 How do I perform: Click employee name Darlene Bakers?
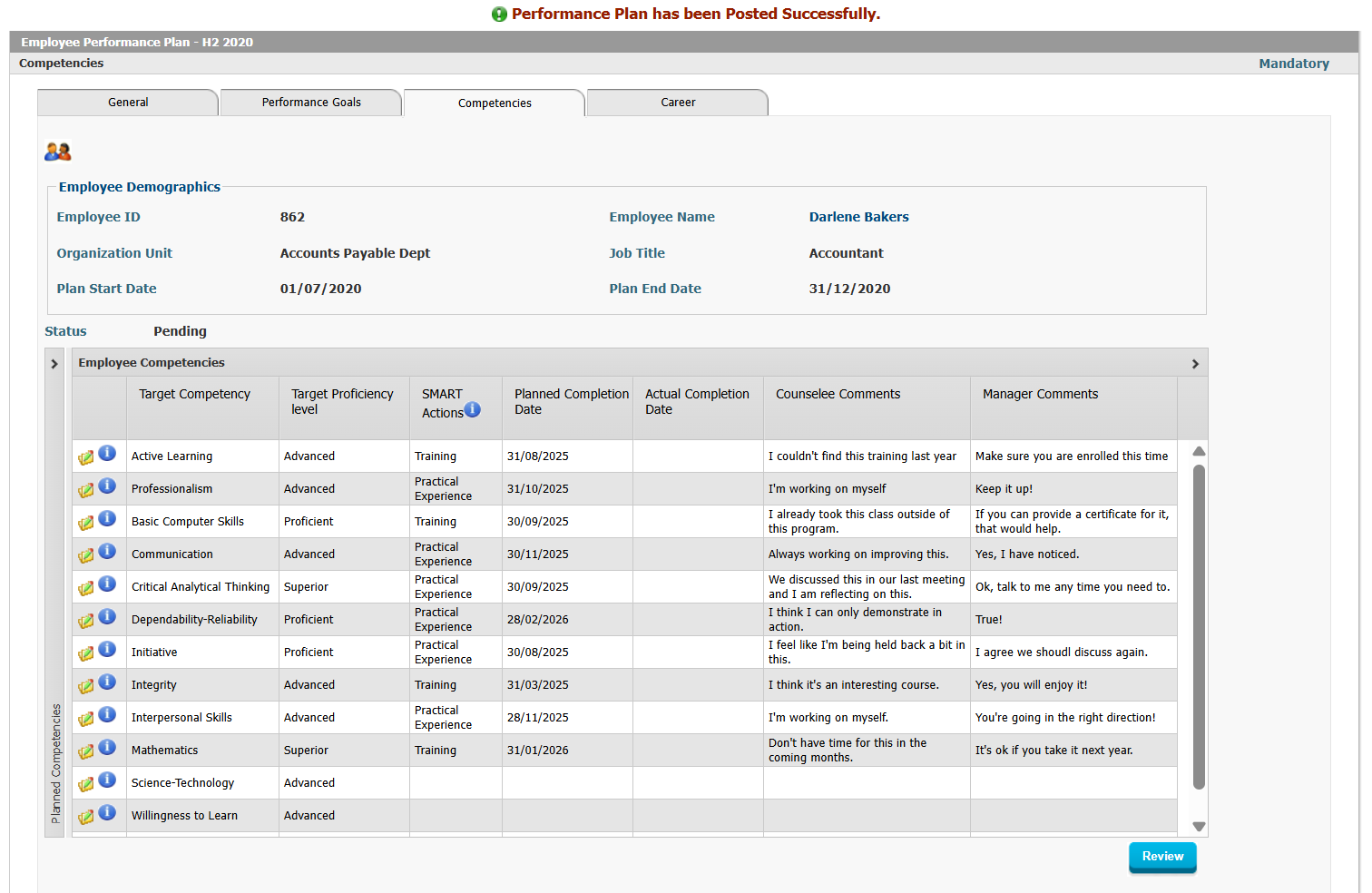pyautogui.click(x=858, y=217)
